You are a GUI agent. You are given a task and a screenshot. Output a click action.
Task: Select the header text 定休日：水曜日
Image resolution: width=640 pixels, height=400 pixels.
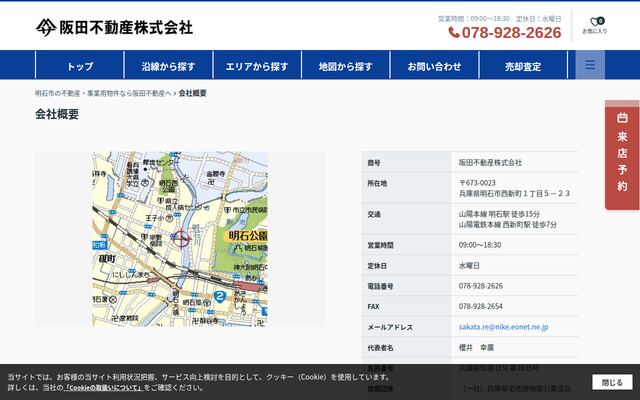point(539,19)
